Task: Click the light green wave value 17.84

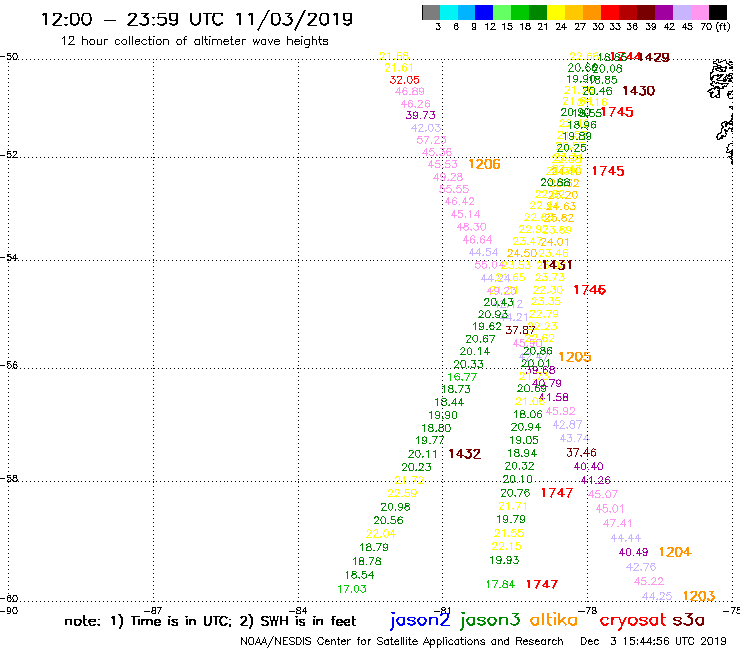Action: [500, 584]
